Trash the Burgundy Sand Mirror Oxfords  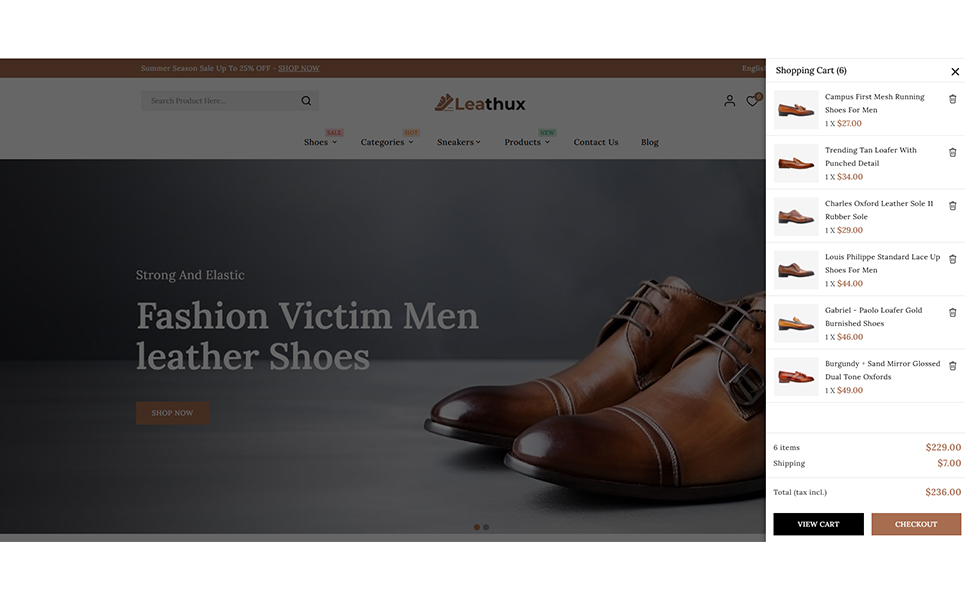(x=952, y=366)
